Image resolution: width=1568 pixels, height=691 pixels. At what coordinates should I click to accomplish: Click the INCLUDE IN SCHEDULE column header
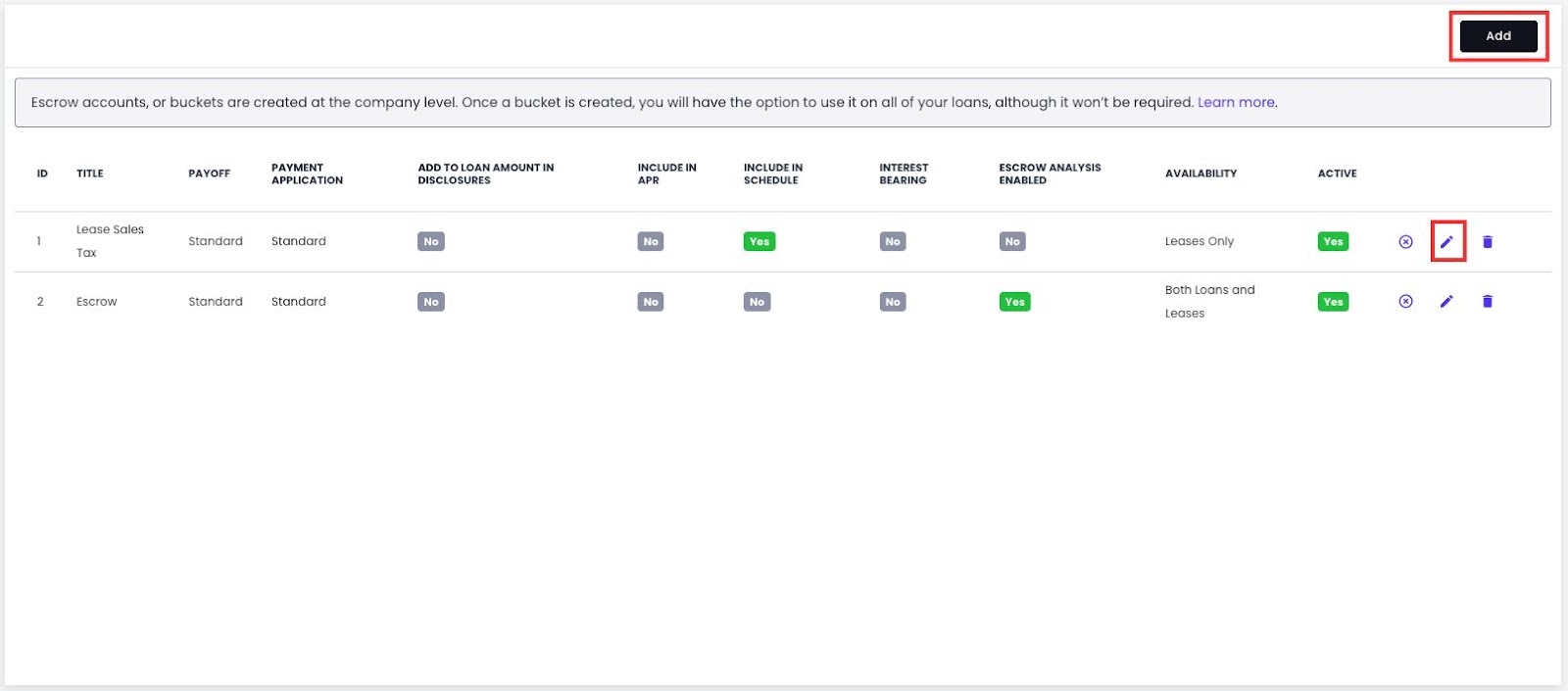[x=772, y=173]
